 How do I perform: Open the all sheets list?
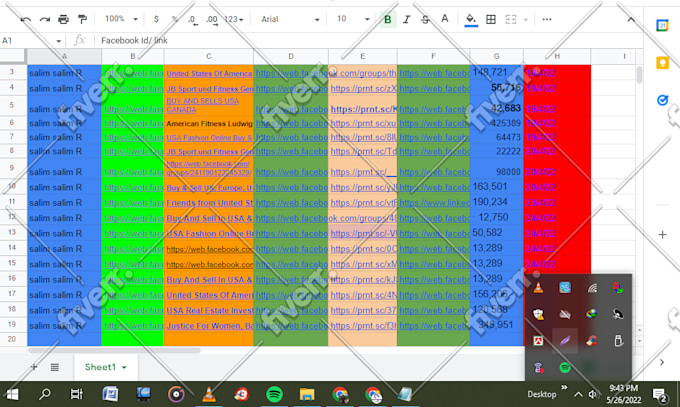[55, 367]
